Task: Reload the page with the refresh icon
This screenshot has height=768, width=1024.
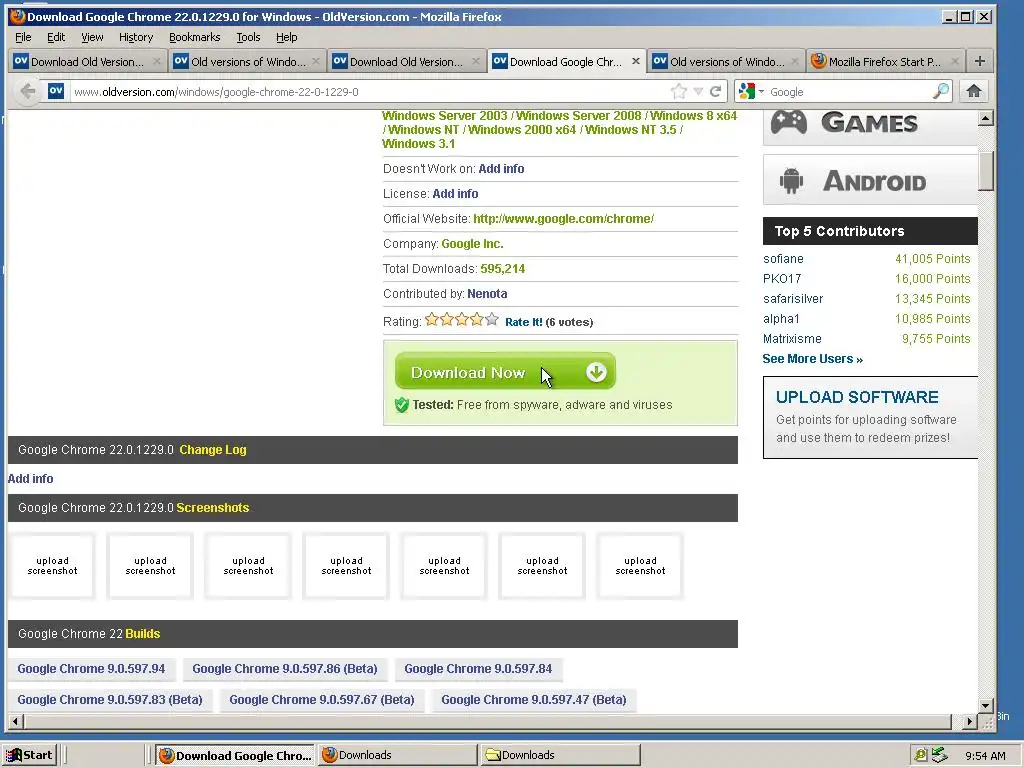Action: 716,91
